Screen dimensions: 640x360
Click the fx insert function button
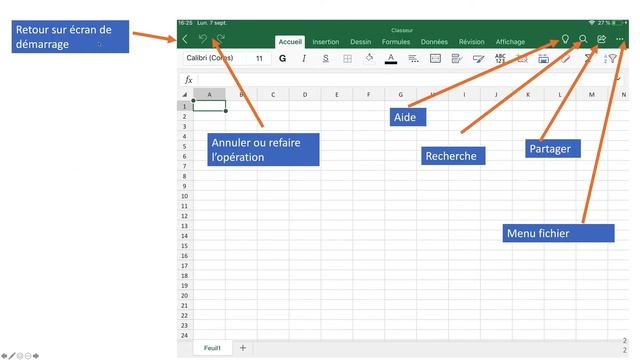point(188,80)
